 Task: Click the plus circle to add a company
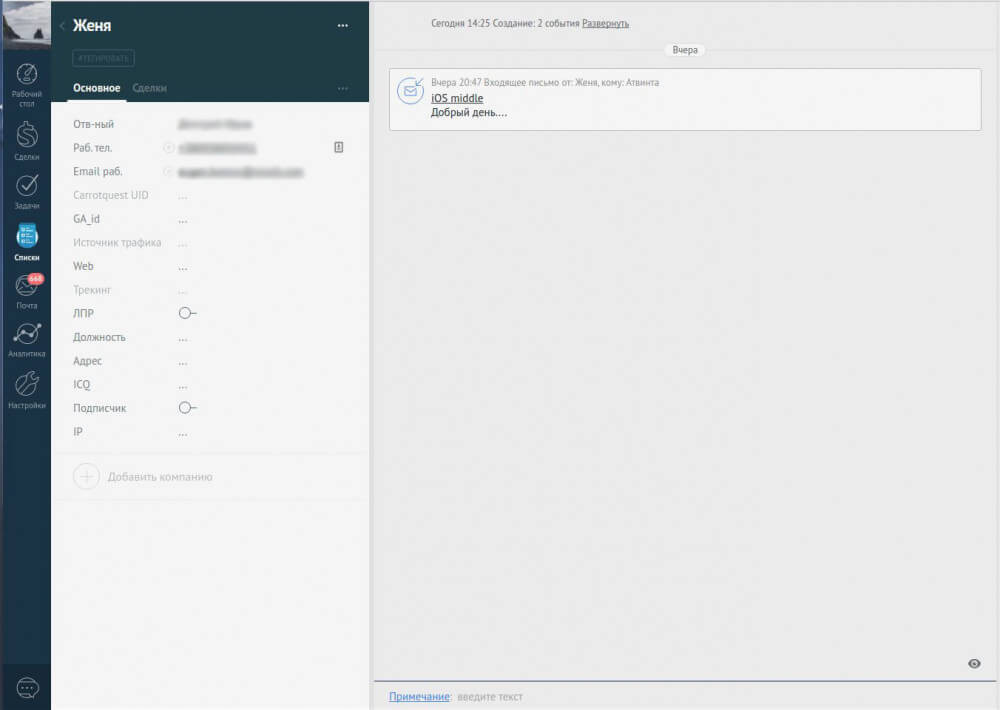86,477
